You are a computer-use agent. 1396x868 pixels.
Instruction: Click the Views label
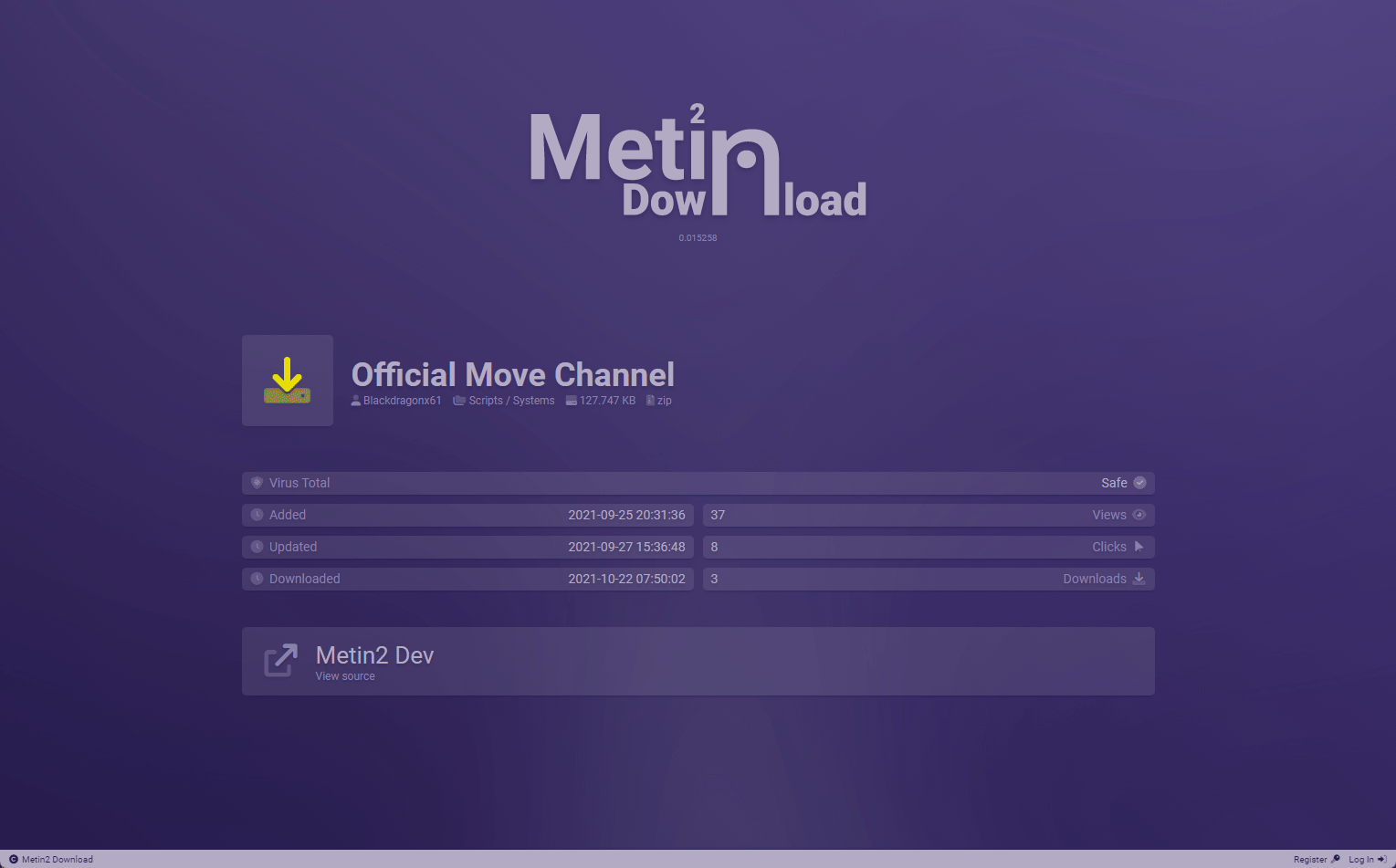[x=1109, y=515]
